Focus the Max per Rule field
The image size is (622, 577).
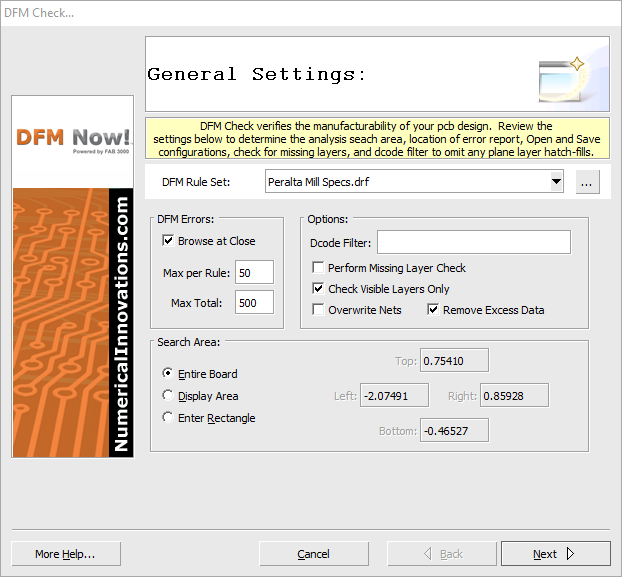(x=254, y=272)
